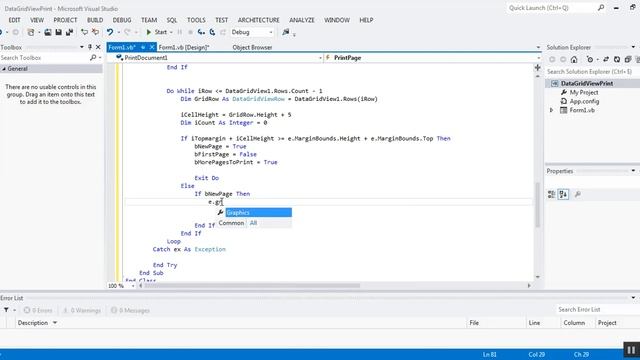This screenshot has width=640, height=360.
Task: Open the Start button dropdown arrow
Action: (171, 32)
